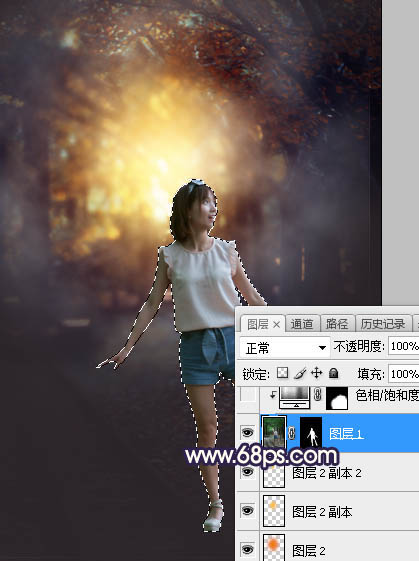Image resolution: width=419 pixels, height=561 pixels.
Task: Click the clipping arrow icon on 色相/饱和度 layer
Action: [x=273, y=395]
